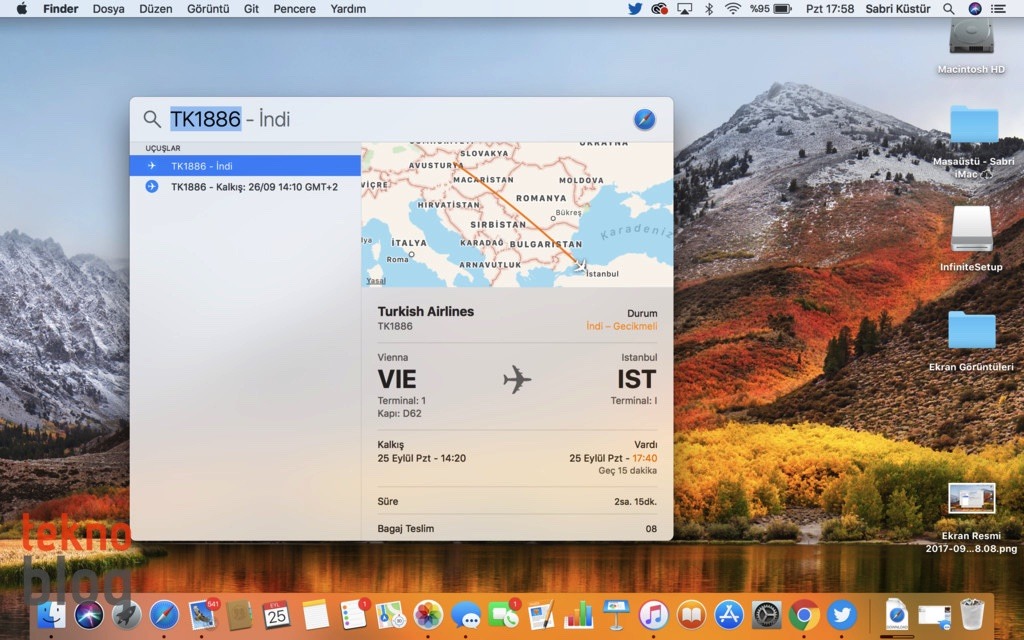
Task: Open Calendar showing 25 in dock
Action: (276, 615)
